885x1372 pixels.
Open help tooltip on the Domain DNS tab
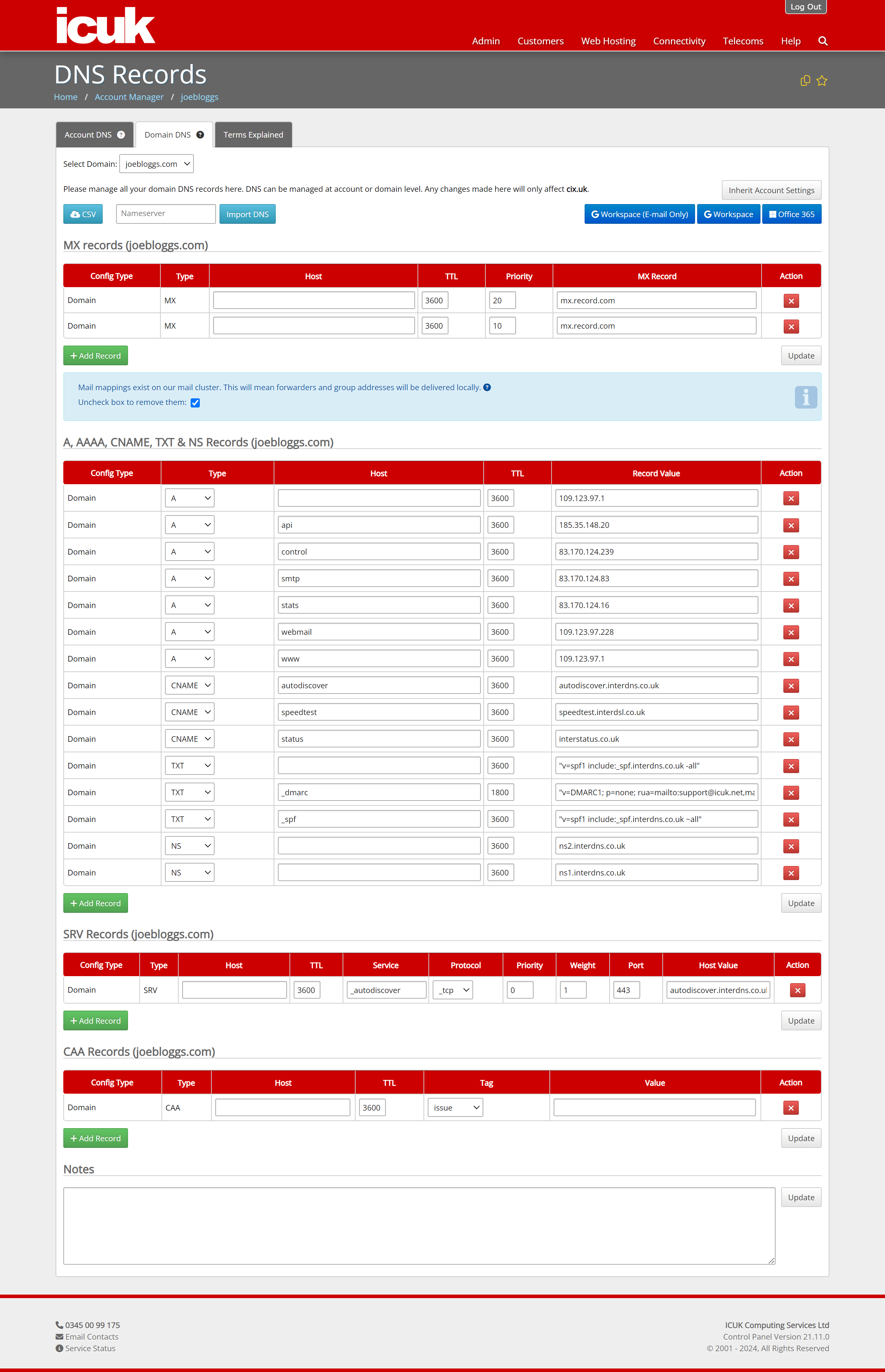coord(200,134)
